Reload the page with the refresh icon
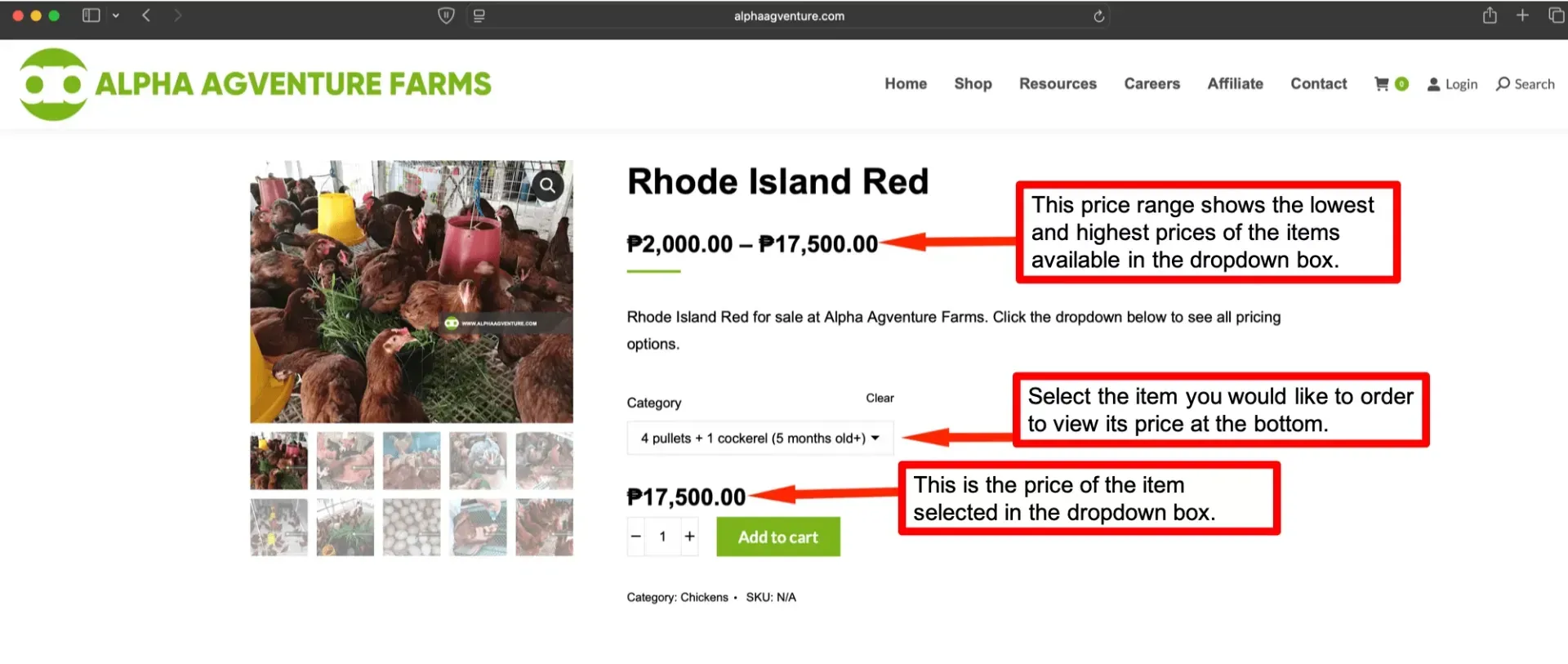This screenshot has height=664, width=1568. pos(1098,16)
